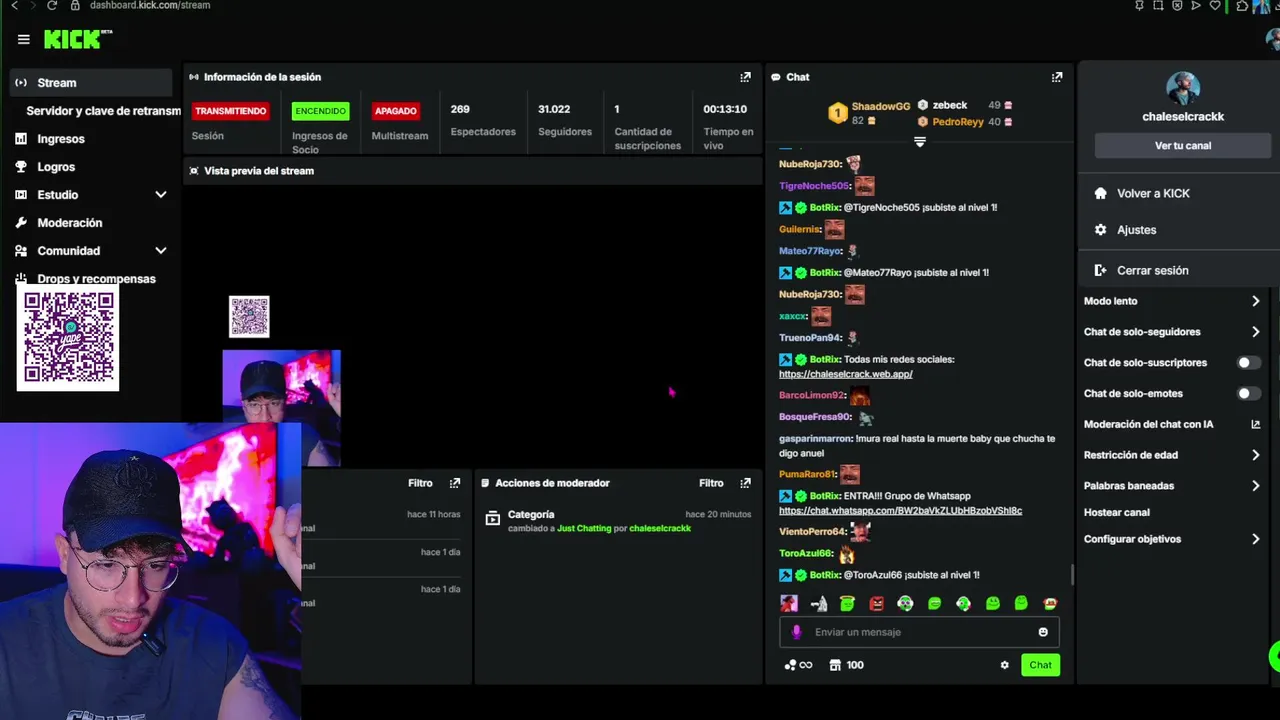Open Logros page
1280x720 pixels.
[56, 167]
